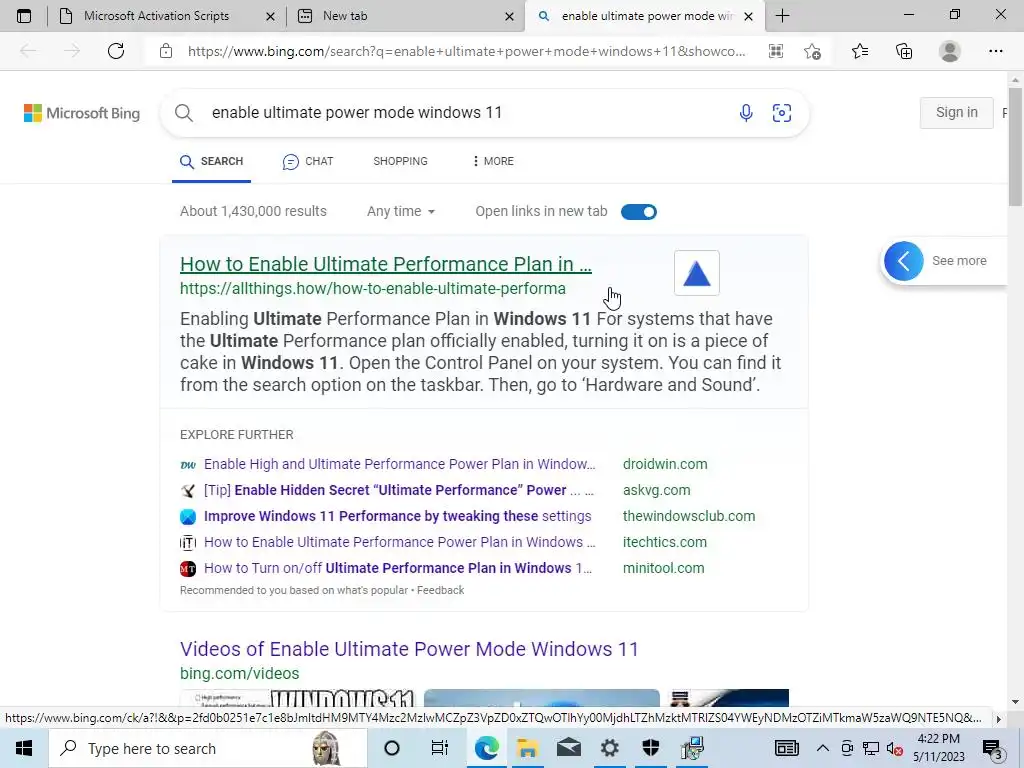This screenshot has width=1024, height=768.
Task: Click the Windows taskbar search box
Action: coord(208,748)
